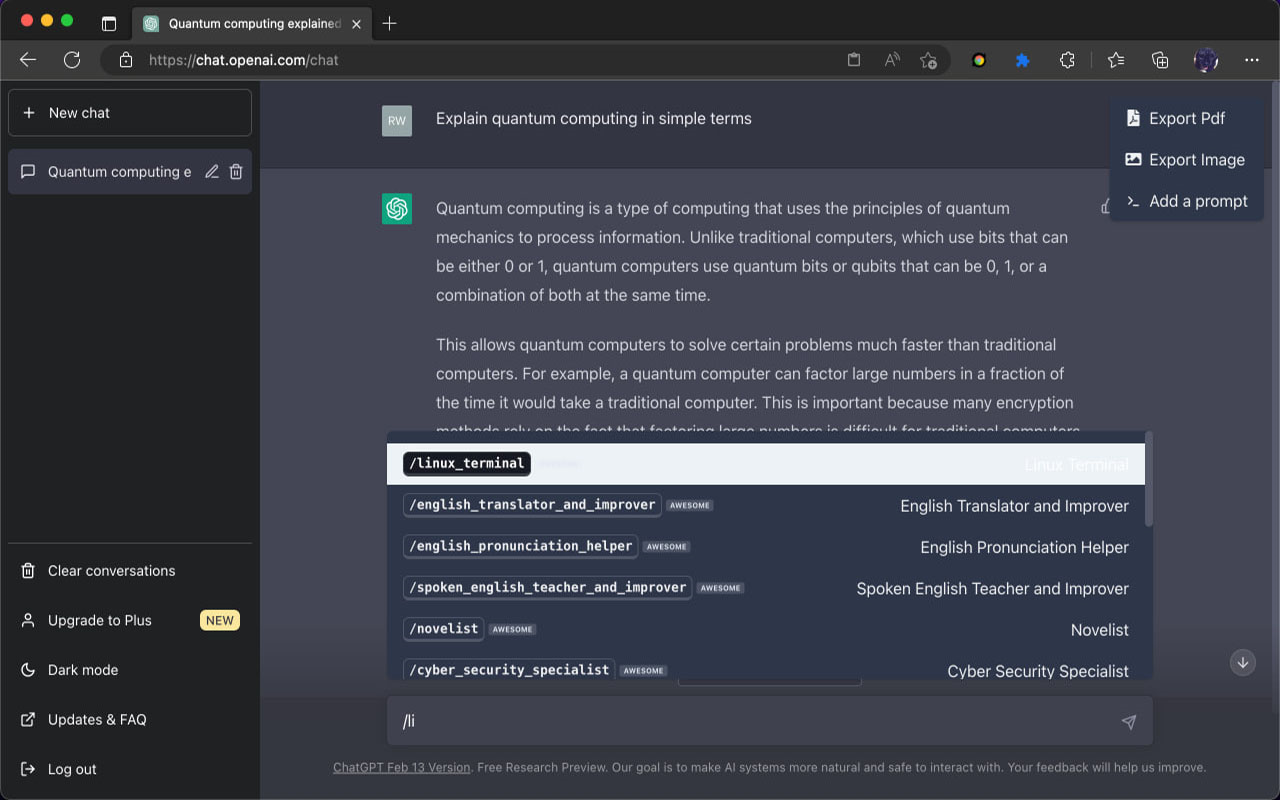Open Favorites list icon
This screenshot has height=800, width=1280.
(1116, 60)
